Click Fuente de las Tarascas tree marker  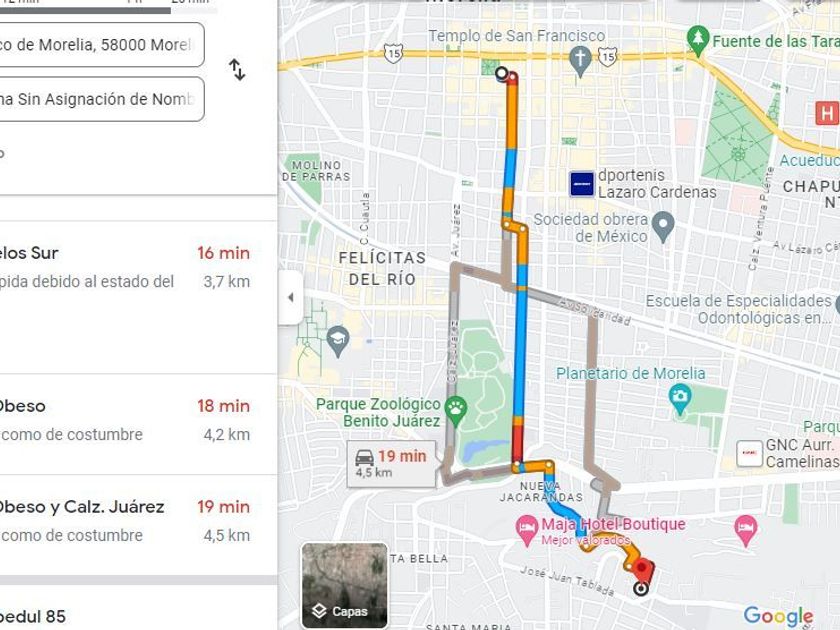pyautogui.click(x=698, y=41)
